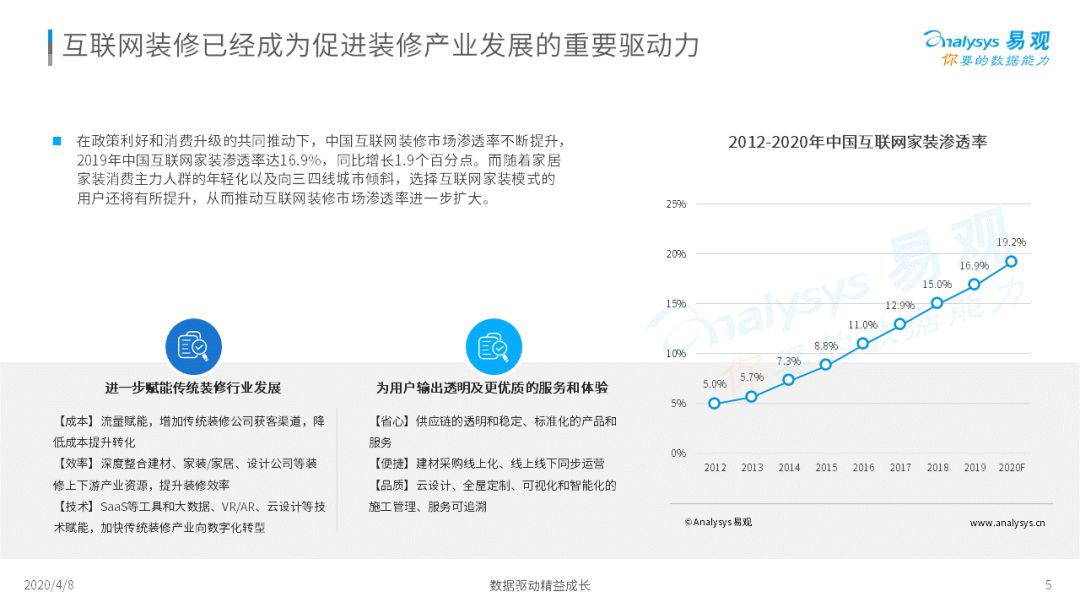The width and height of the screenshot is (1080, 608).
Task: Select the 2015 data point at 8.8%
Action: click(826, 365)
